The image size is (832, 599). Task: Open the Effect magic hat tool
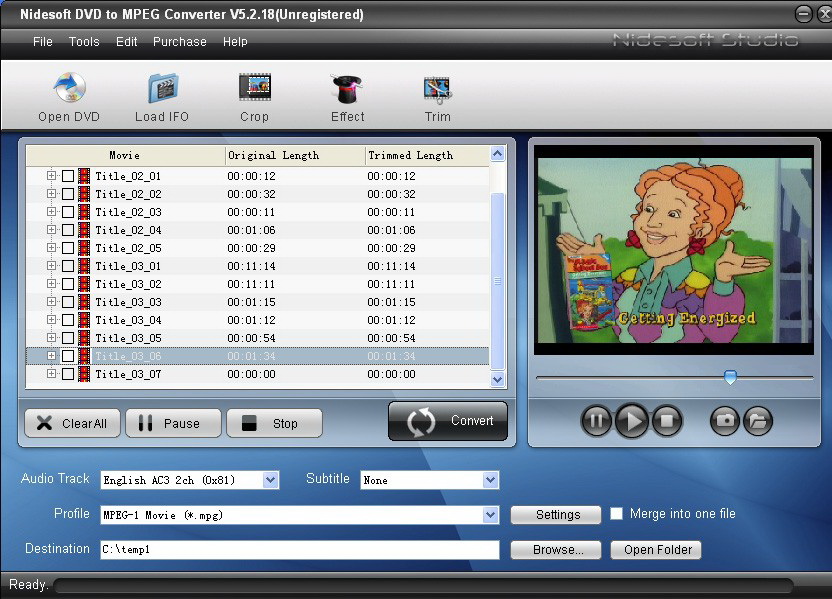coord(347,89)
